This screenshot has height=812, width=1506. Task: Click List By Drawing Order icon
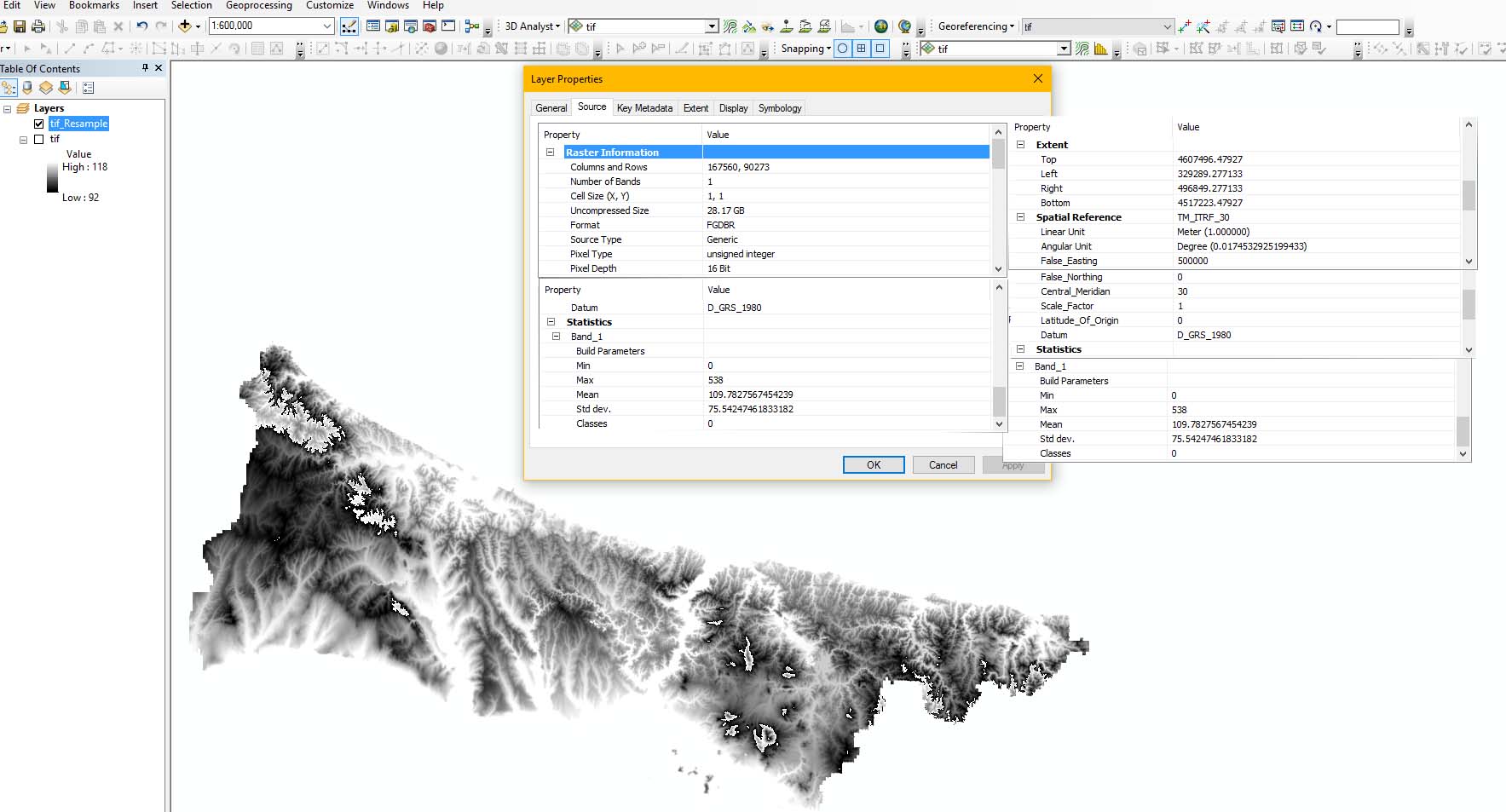click(x=9, y=88)
